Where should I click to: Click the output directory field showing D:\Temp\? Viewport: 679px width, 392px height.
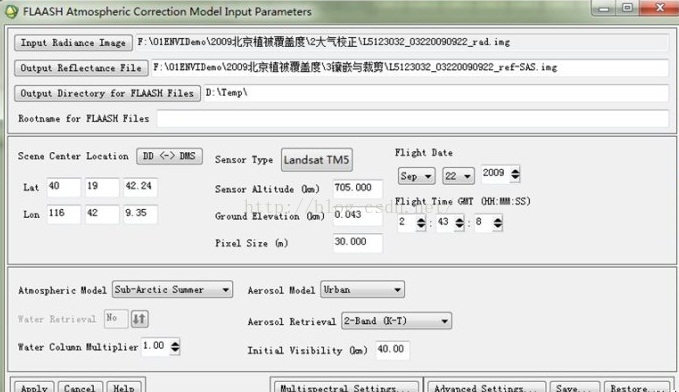coord(436,93)
